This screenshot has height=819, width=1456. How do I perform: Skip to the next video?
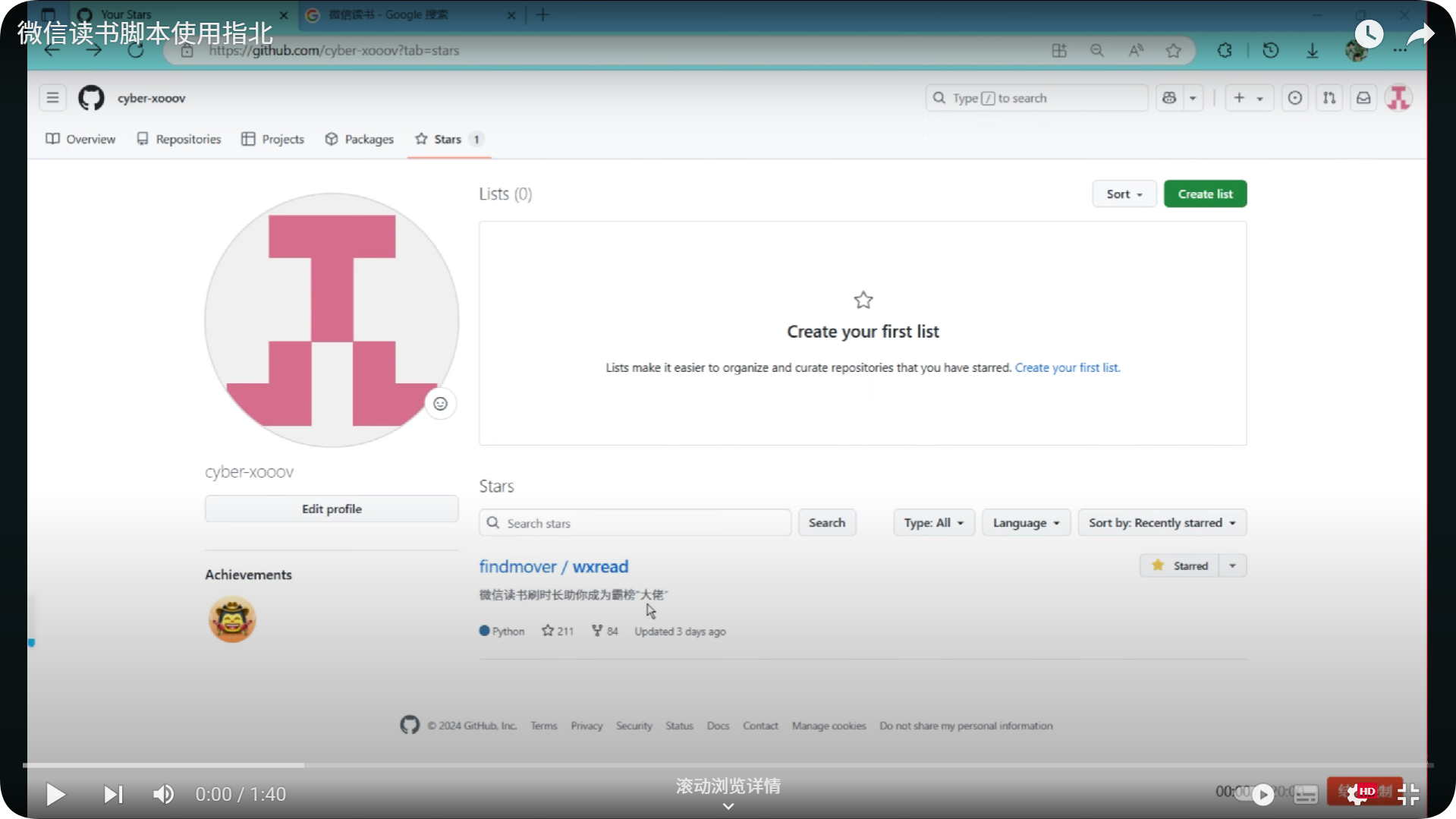click(x=113, y=795)
